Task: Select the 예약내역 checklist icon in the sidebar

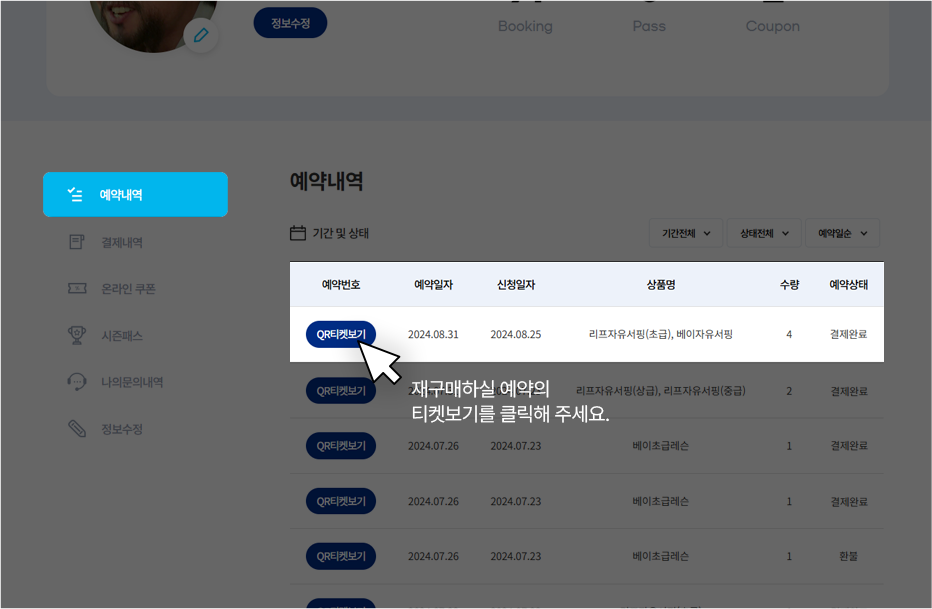Action: (x=78, y=195)
